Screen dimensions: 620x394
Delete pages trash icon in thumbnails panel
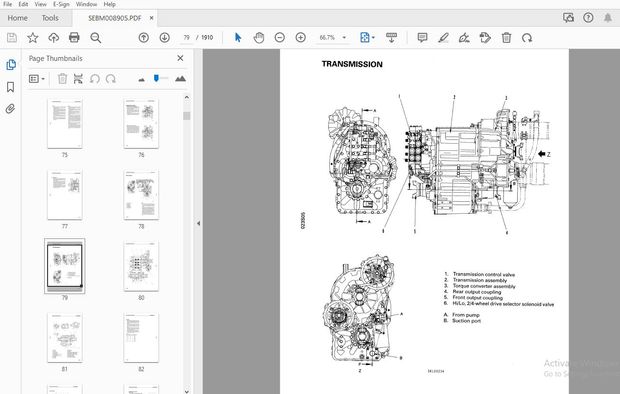pyautogui.click(x=62, y=79)
